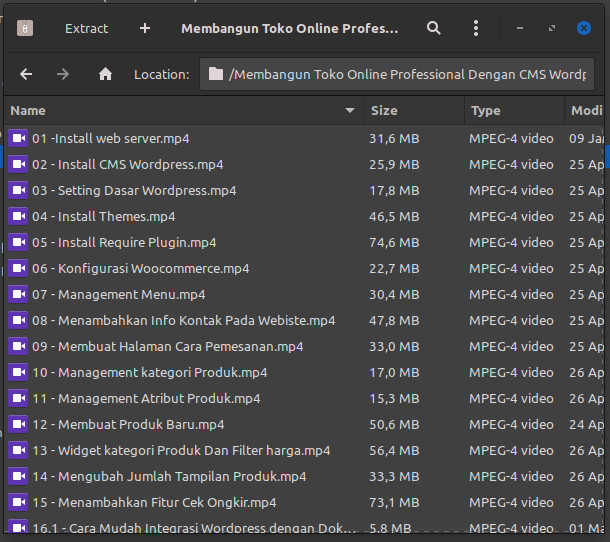Select file name 03 - Setting Dasar Wordpress.mp4
The height and width of the screenshot is (542, 610).
pos(134,191)
